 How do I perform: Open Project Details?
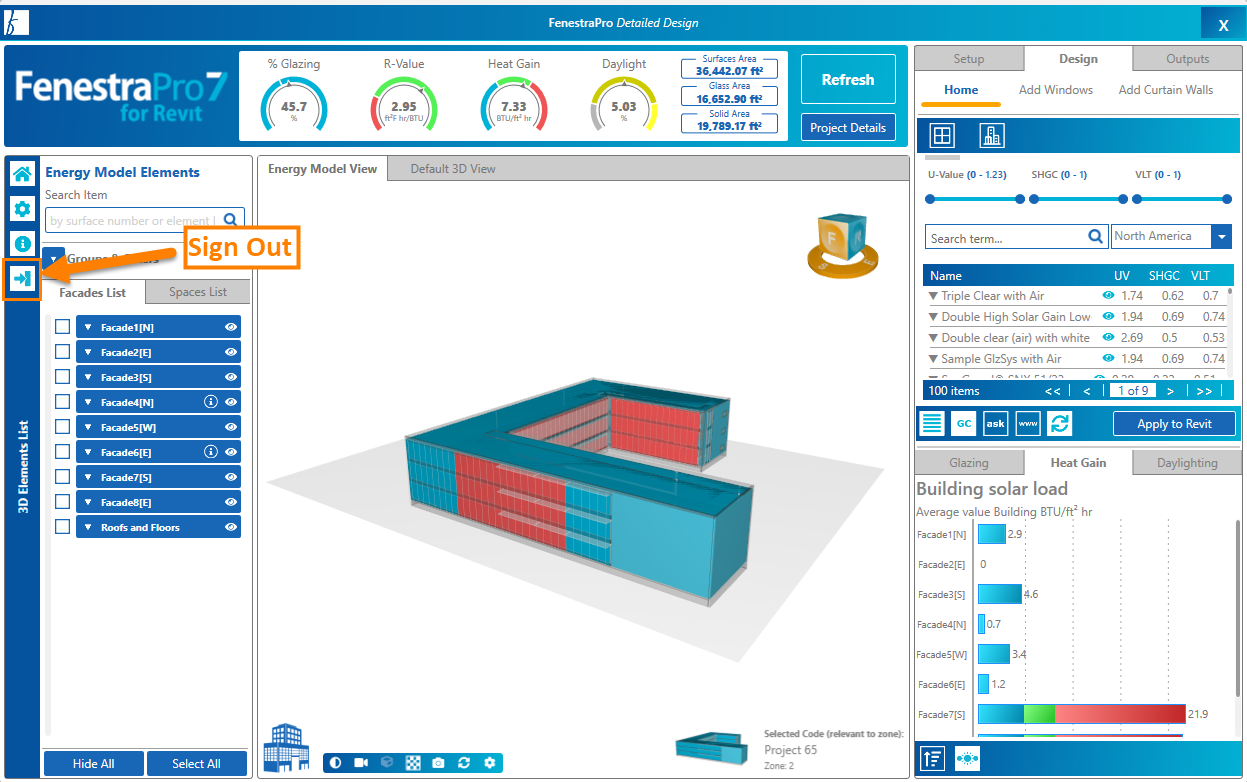click(x=848, y=128)
